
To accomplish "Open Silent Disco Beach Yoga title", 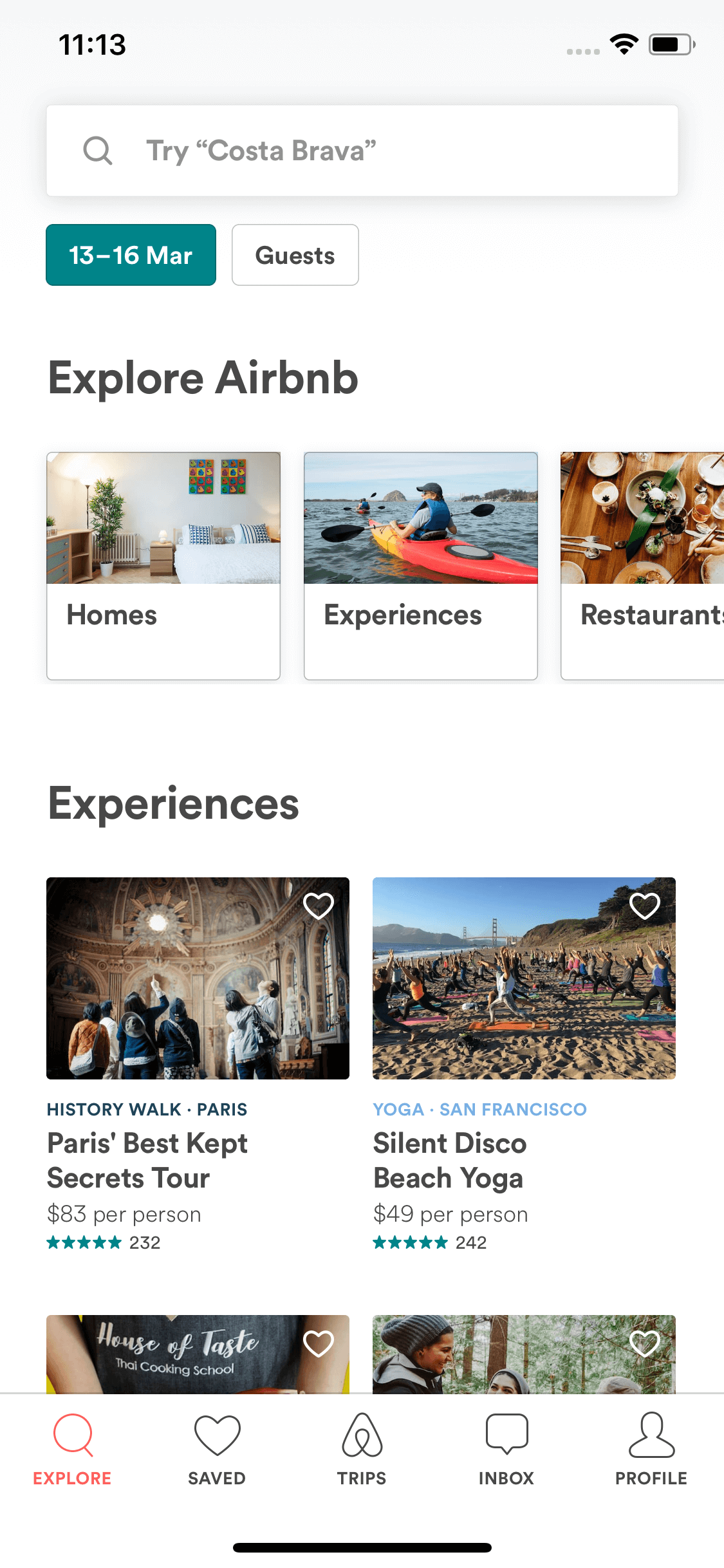I will click(x=450, y=1161).
